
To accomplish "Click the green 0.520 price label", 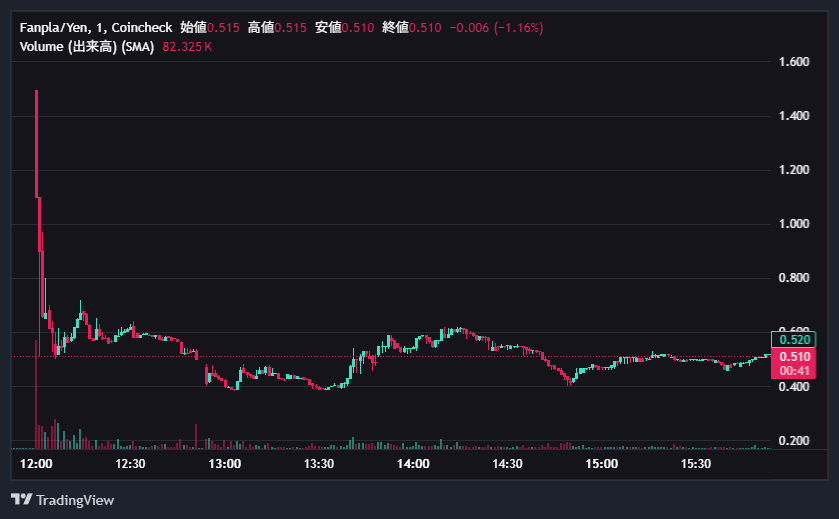I will pyautogui.click(x=794, y=340).
